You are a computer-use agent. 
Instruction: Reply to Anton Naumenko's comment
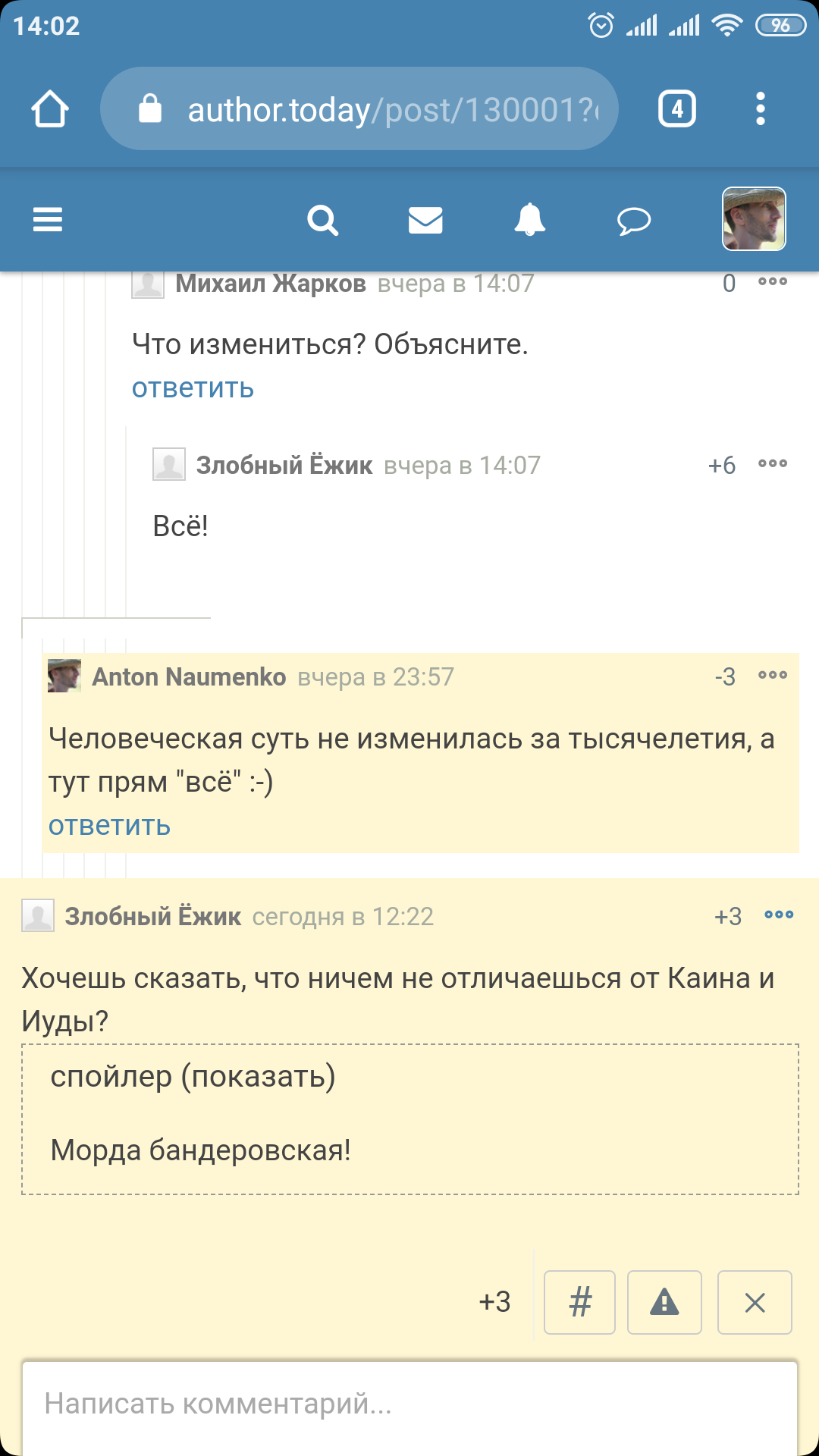click(109, 826)
